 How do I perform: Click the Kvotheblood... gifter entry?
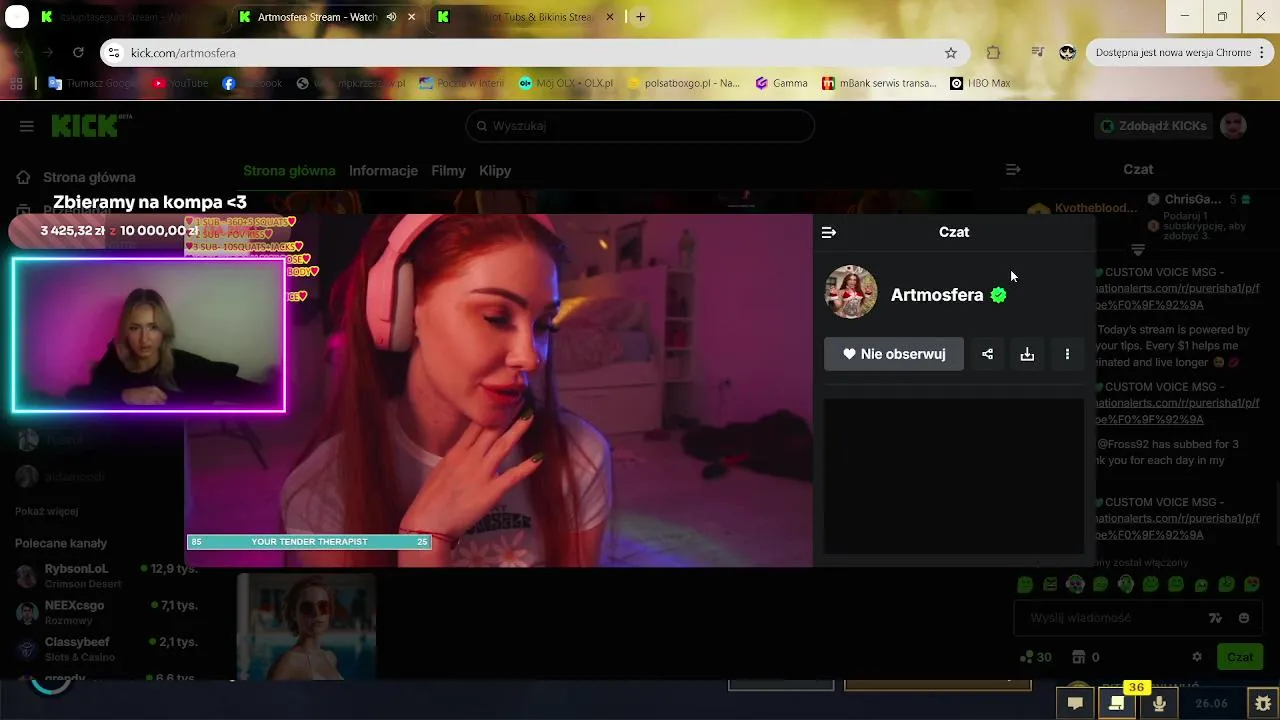1084,208
